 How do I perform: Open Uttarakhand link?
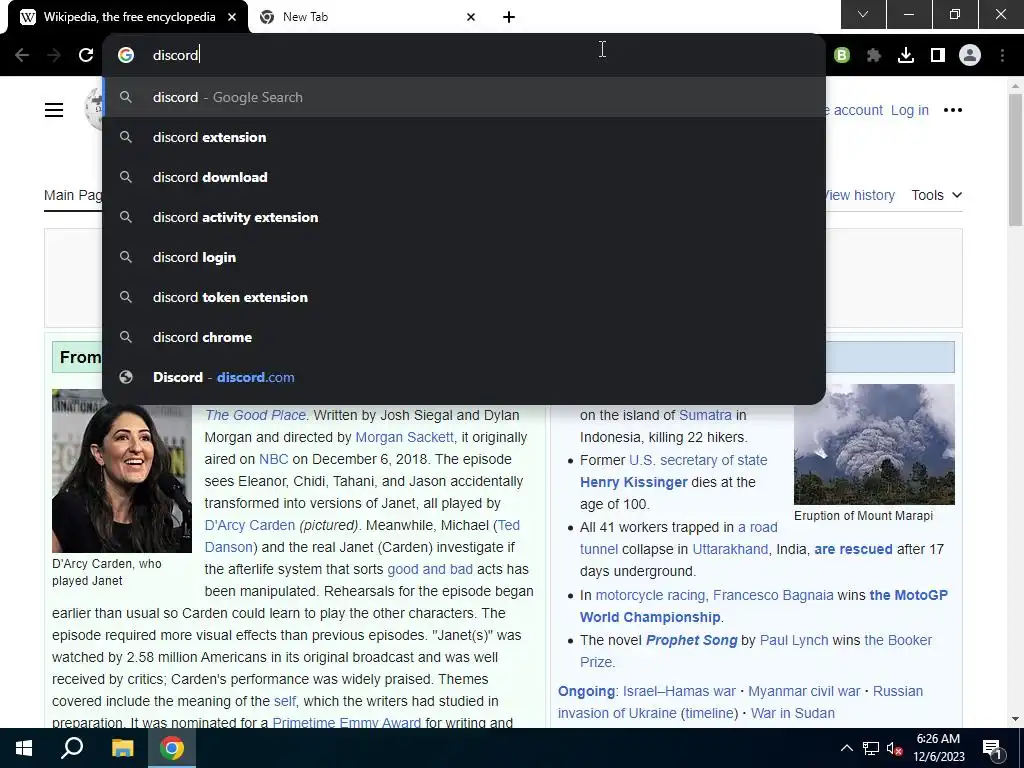[x=730, y=549]
